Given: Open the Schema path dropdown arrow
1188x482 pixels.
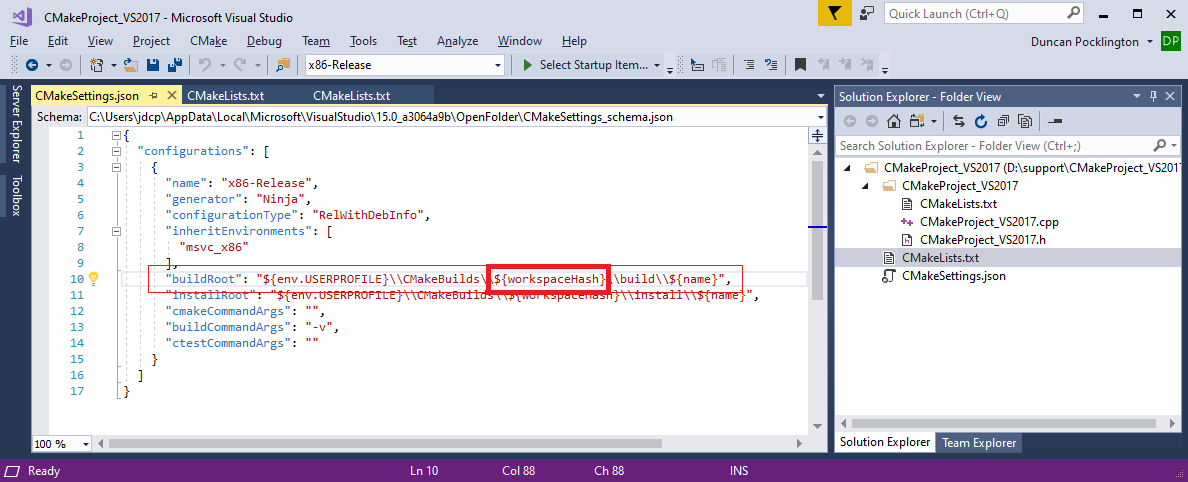Looking at the screenshot, I should click(x=821, y=117).
